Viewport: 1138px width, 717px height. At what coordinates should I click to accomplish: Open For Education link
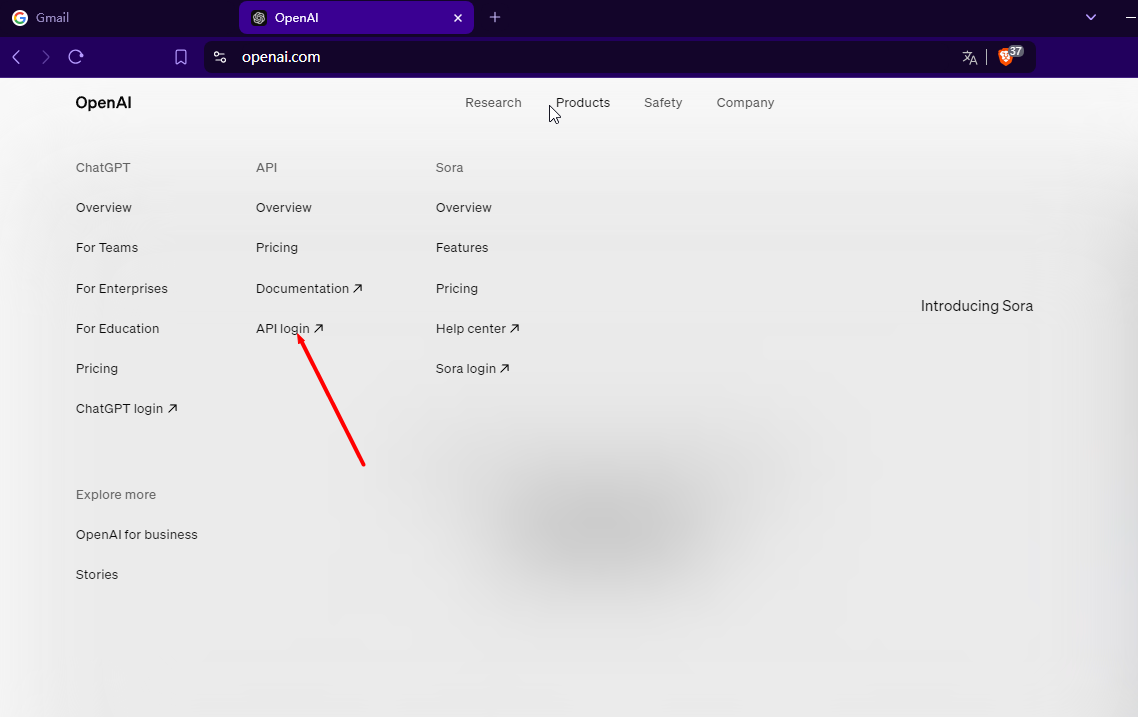[118, 328]
